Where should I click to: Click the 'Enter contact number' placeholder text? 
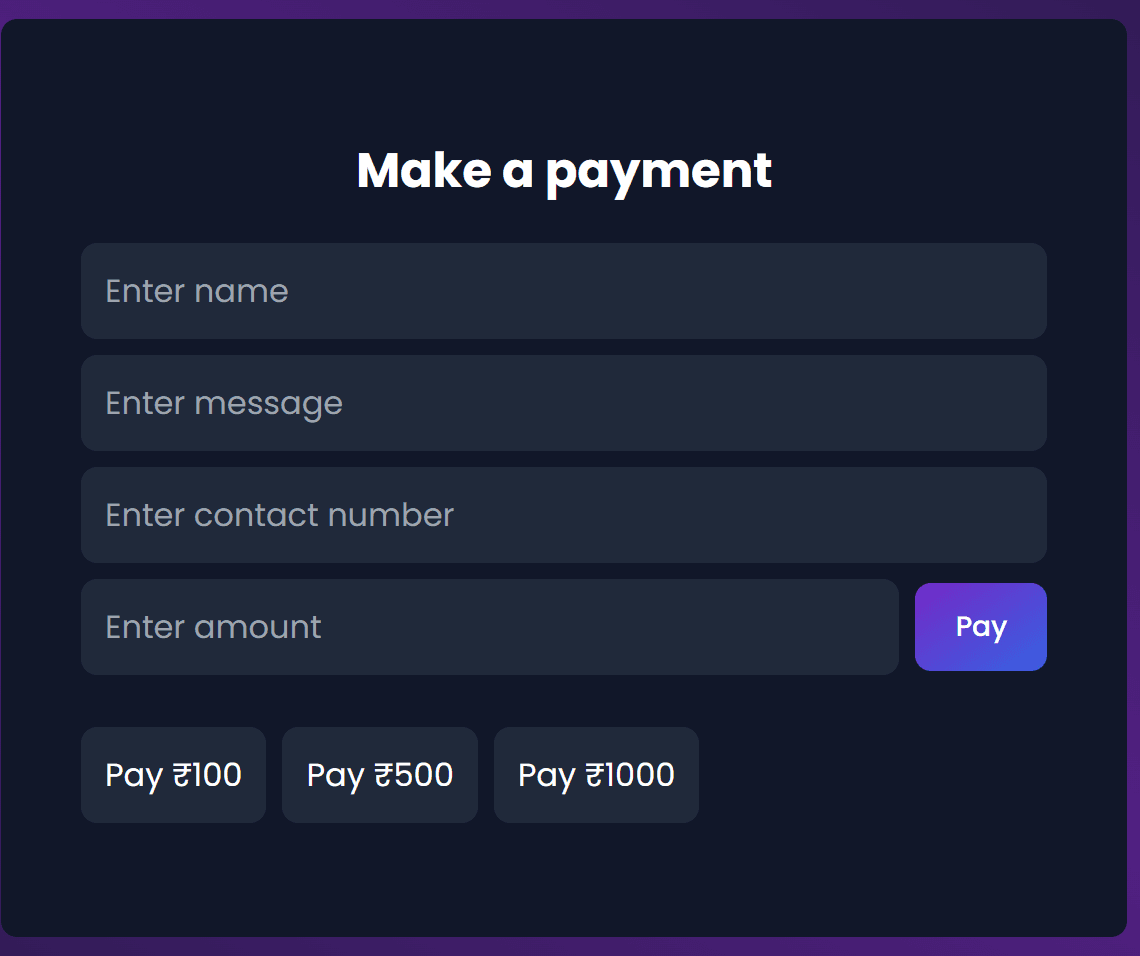point(280,515)
